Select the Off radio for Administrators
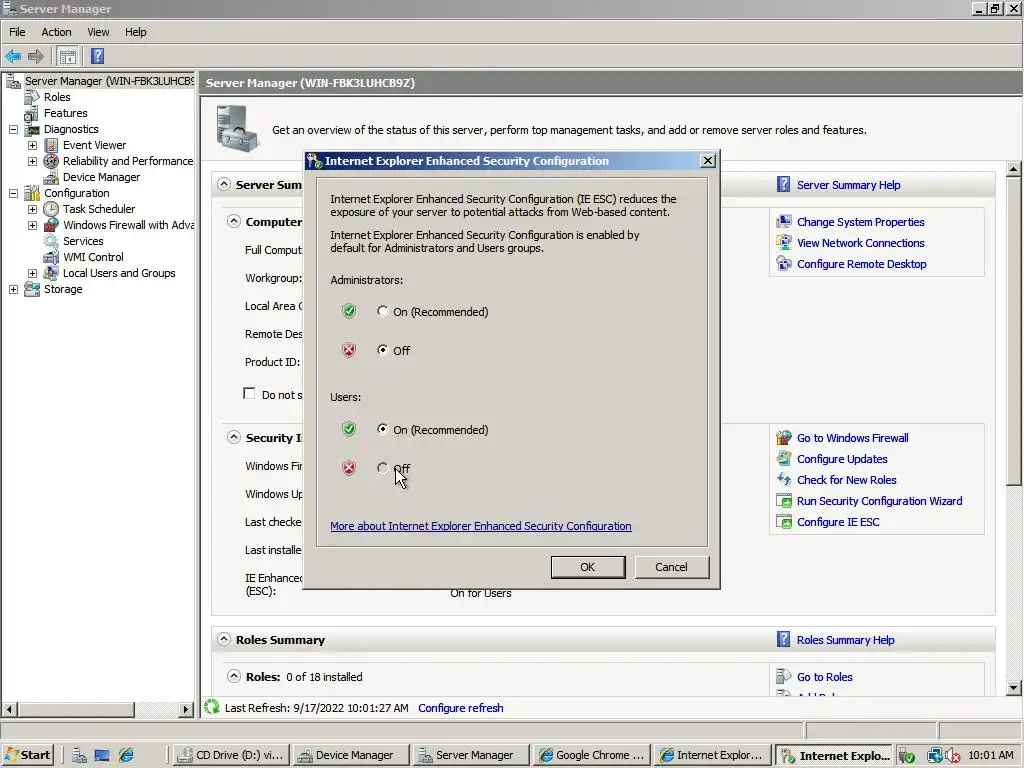1024x768 pixels. pyautogui.click(x=383, y=350)
